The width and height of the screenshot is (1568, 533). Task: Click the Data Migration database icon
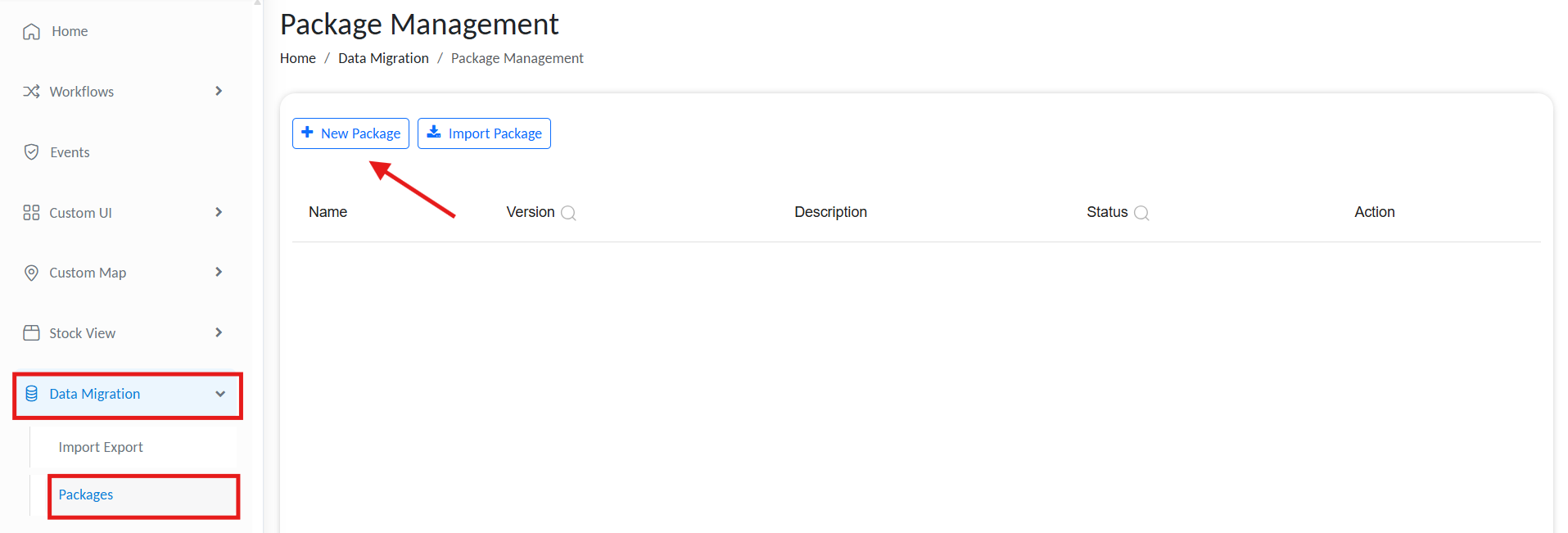click(31, 394)
